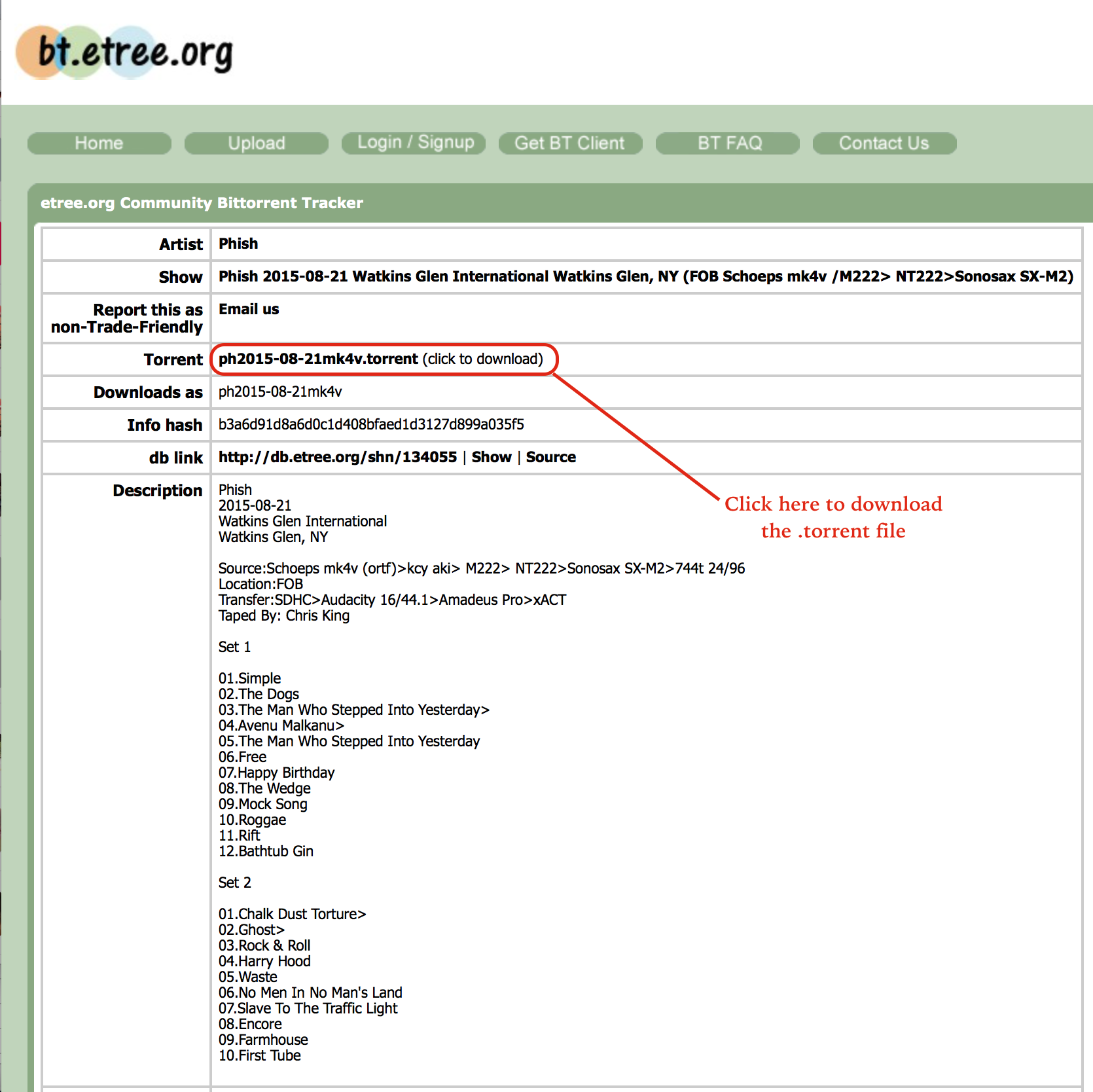Open the Phish 2015-08-21 Watkins Glen show title

click(x=645, y=276)
